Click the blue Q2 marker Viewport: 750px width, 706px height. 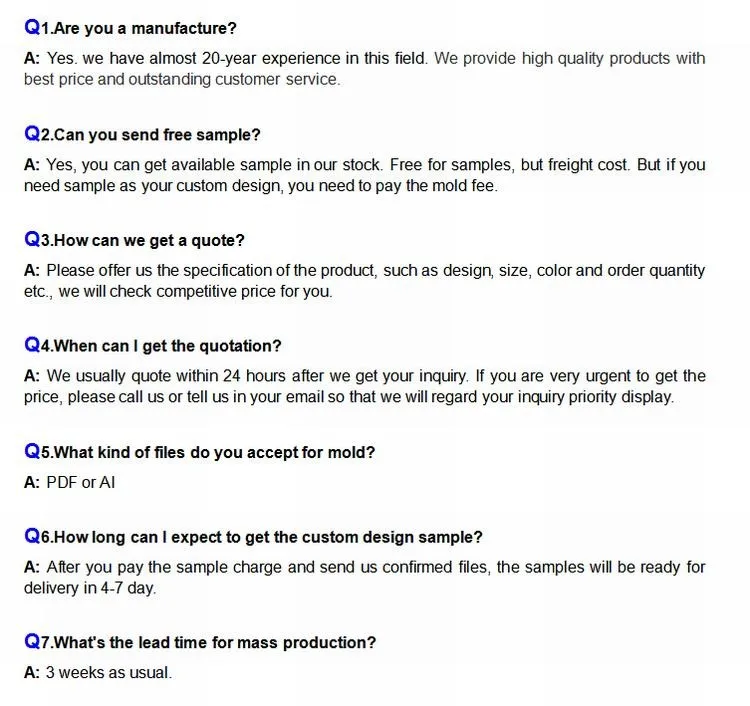tap(36, 135)
